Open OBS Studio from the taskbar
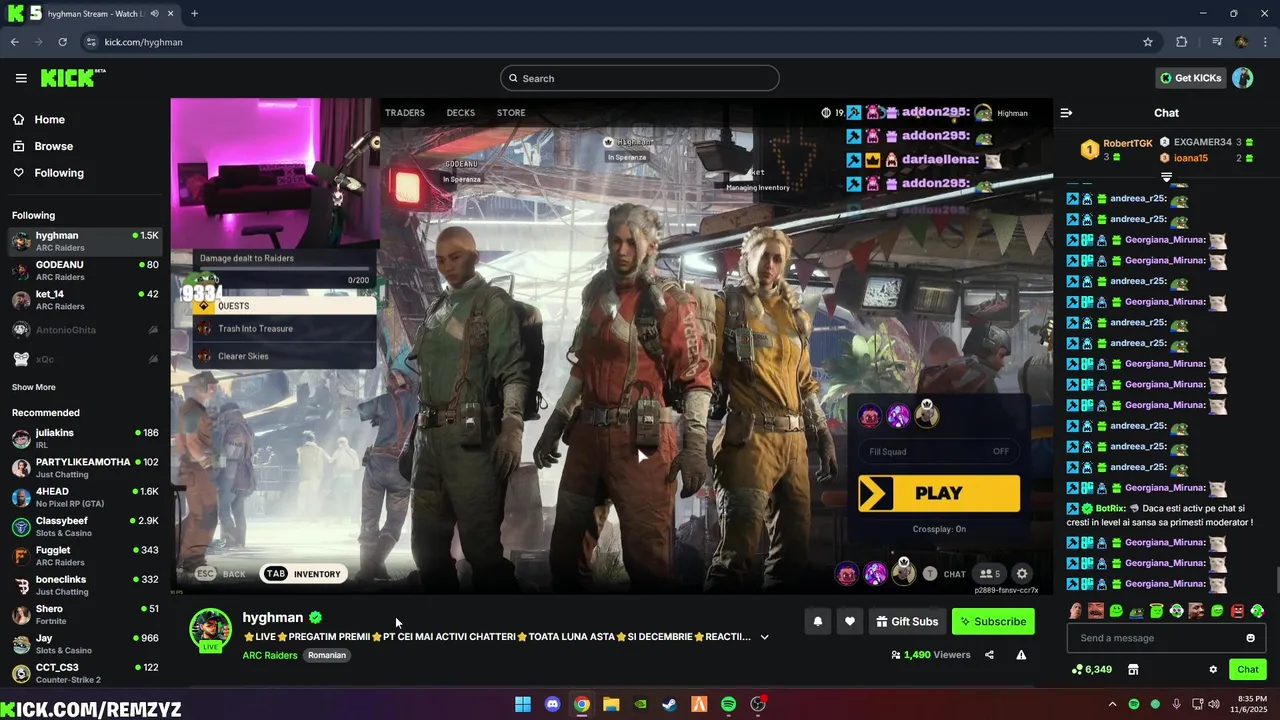 click(758, 704)
